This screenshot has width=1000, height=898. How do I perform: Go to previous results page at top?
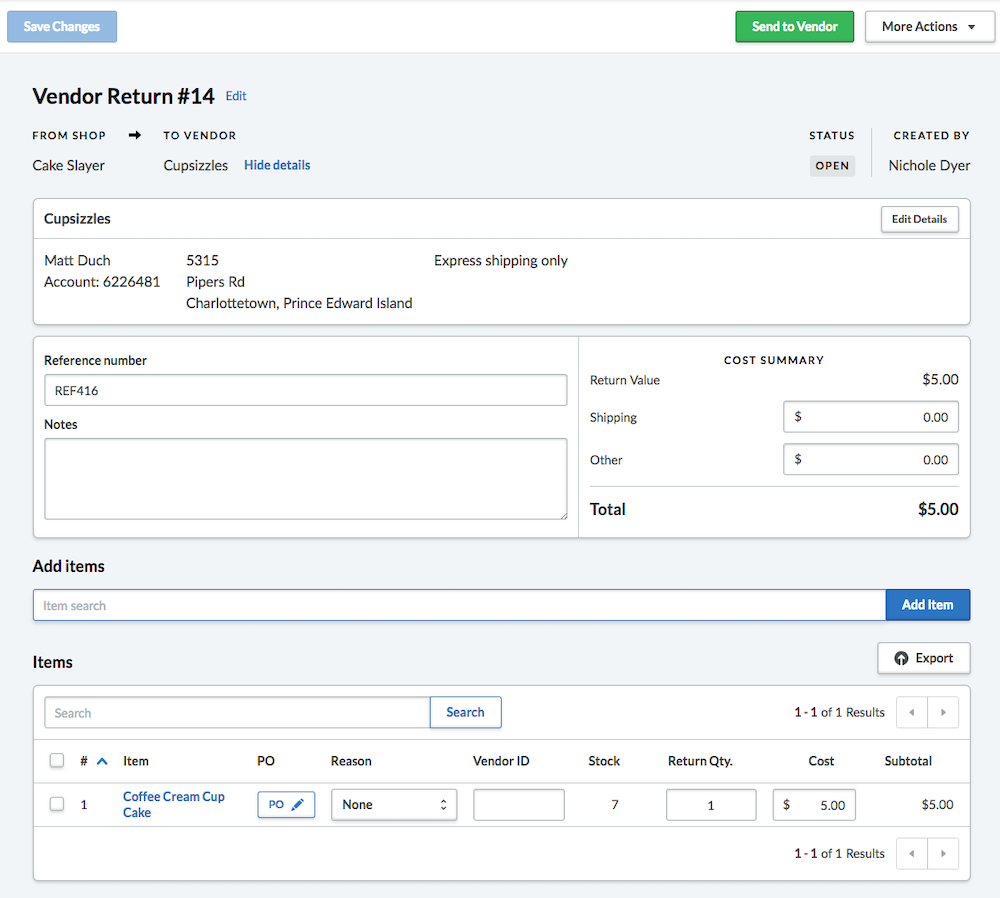coord(912,712)
